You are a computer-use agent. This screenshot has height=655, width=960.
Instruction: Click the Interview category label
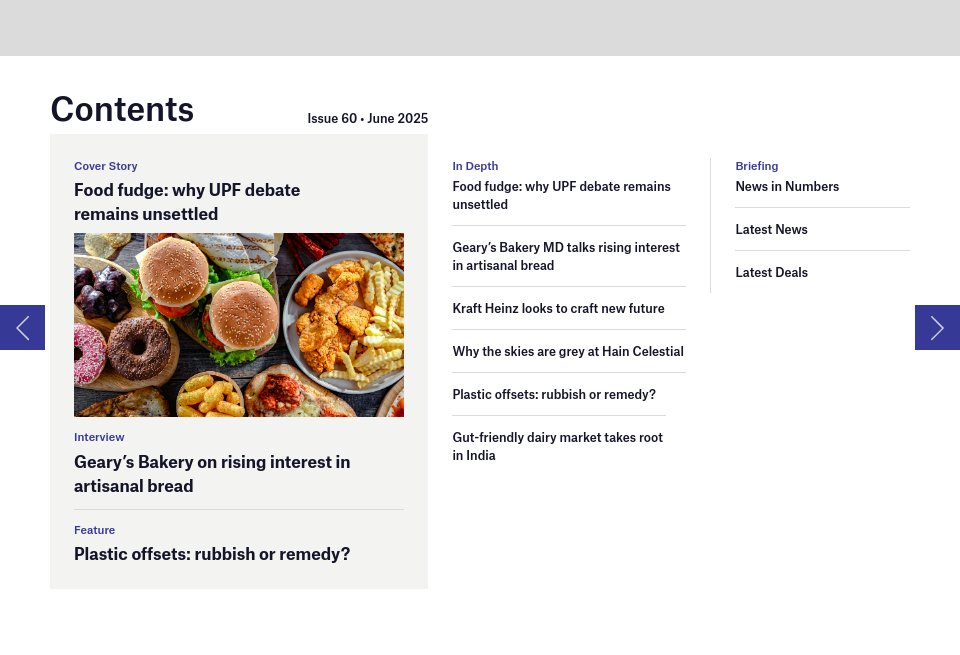tap(99, 437)
